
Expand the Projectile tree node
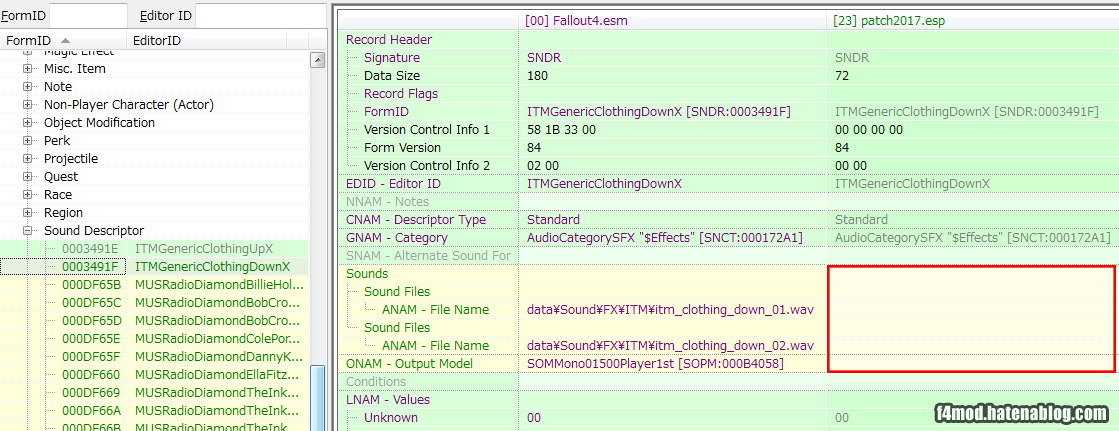coord(28,158)
